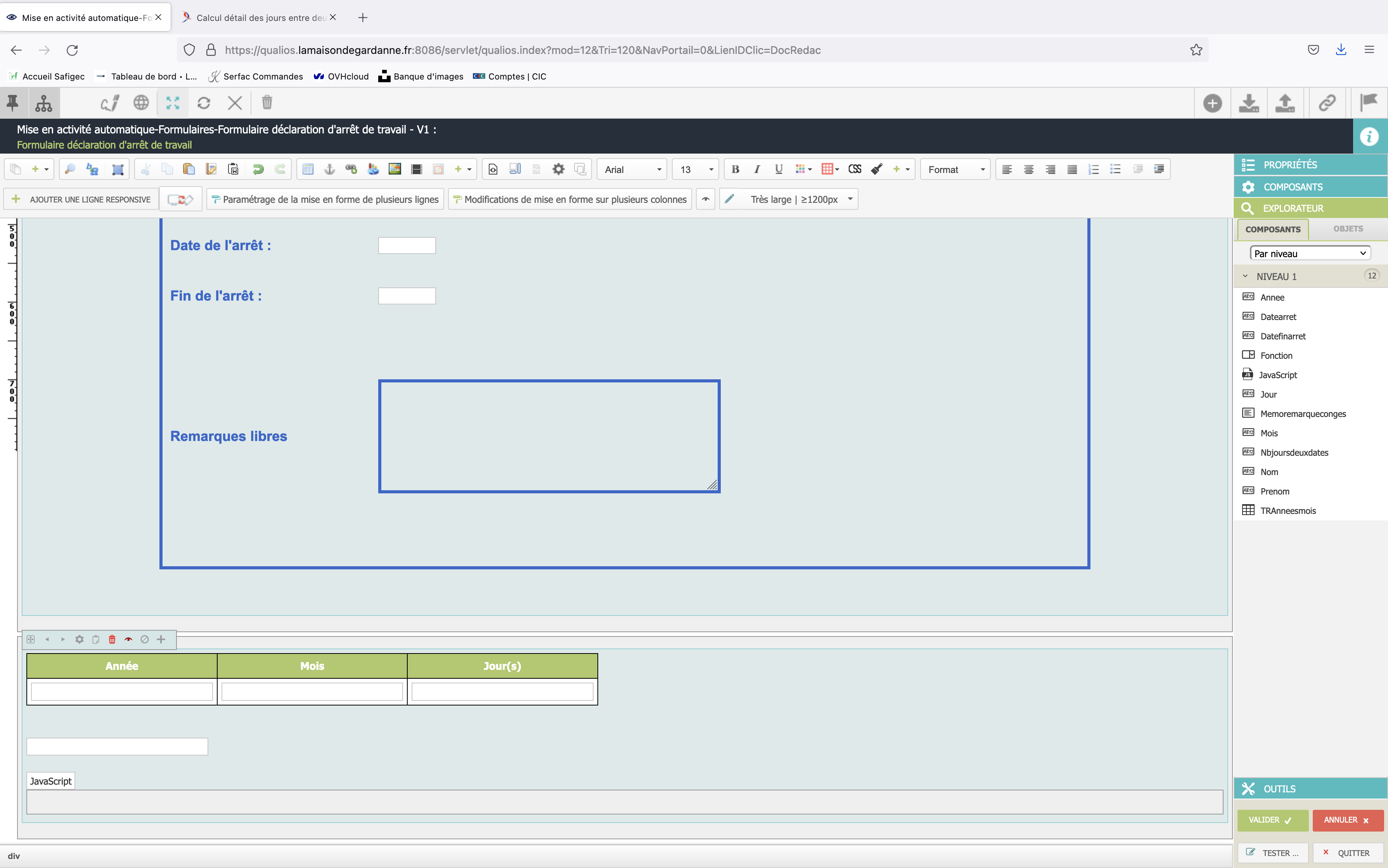
Task: Insert an image with the picture icon
Action: pyautogui.click(x=395, y=169)
